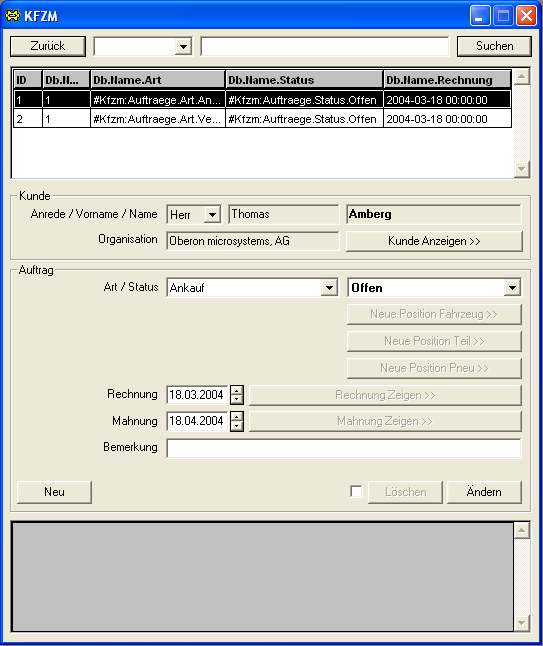This screenshot has width=543, height=646.
Task: Tick the checkbox next to Löschen
Action: pyautogui.click(x=356, y=491)
